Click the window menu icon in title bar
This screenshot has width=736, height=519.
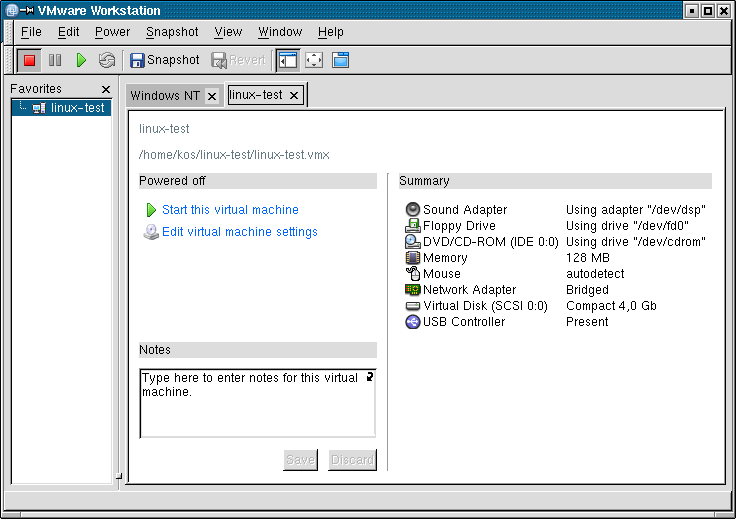pyautogui.click(x=12, y=10)
